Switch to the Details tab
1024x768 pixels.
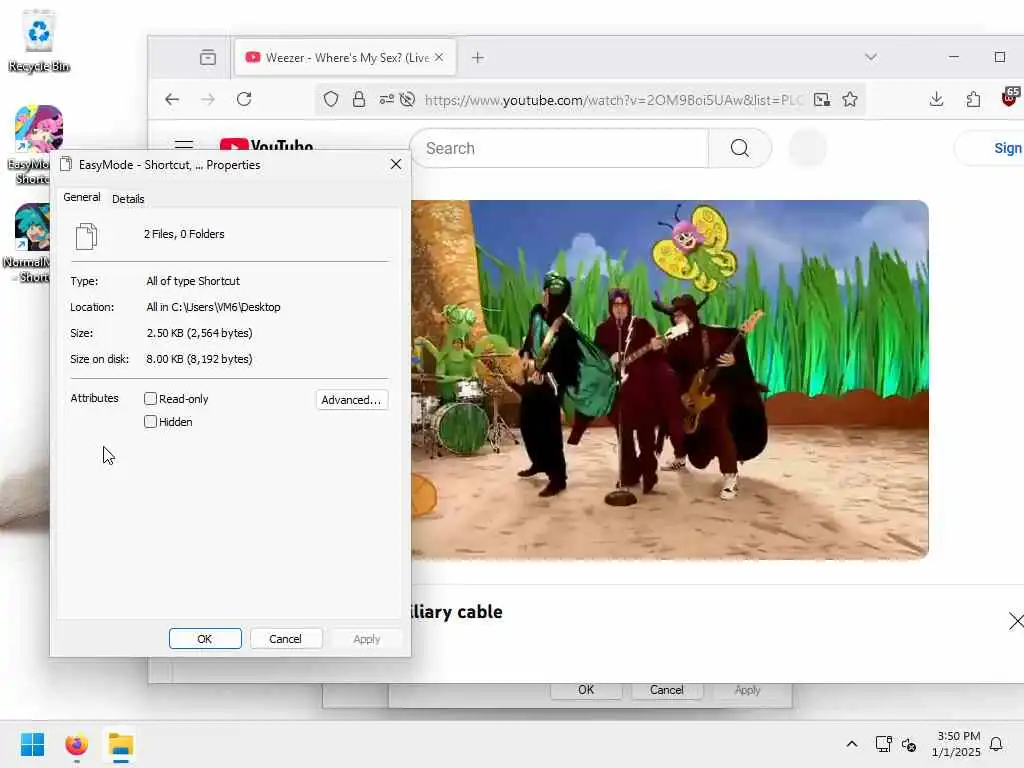coord(128,199)
